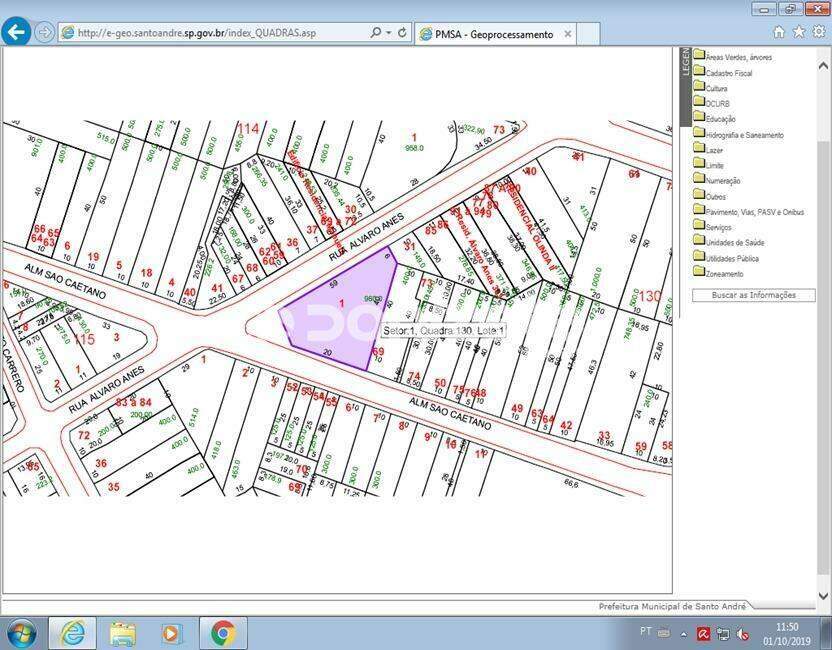Expand the Hidrografia e Saneamento folder
Screen dimensions: 832x650
(700, 134)
